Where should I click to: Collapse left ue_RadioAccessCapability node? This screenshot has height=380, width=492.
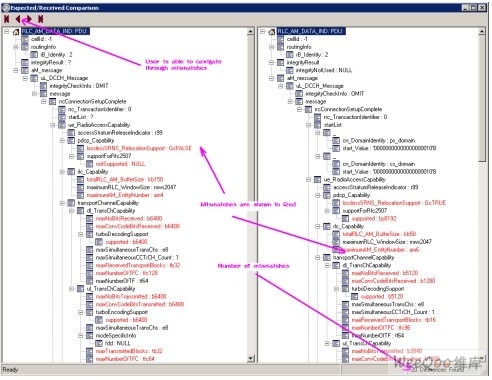tap(53, 125)
